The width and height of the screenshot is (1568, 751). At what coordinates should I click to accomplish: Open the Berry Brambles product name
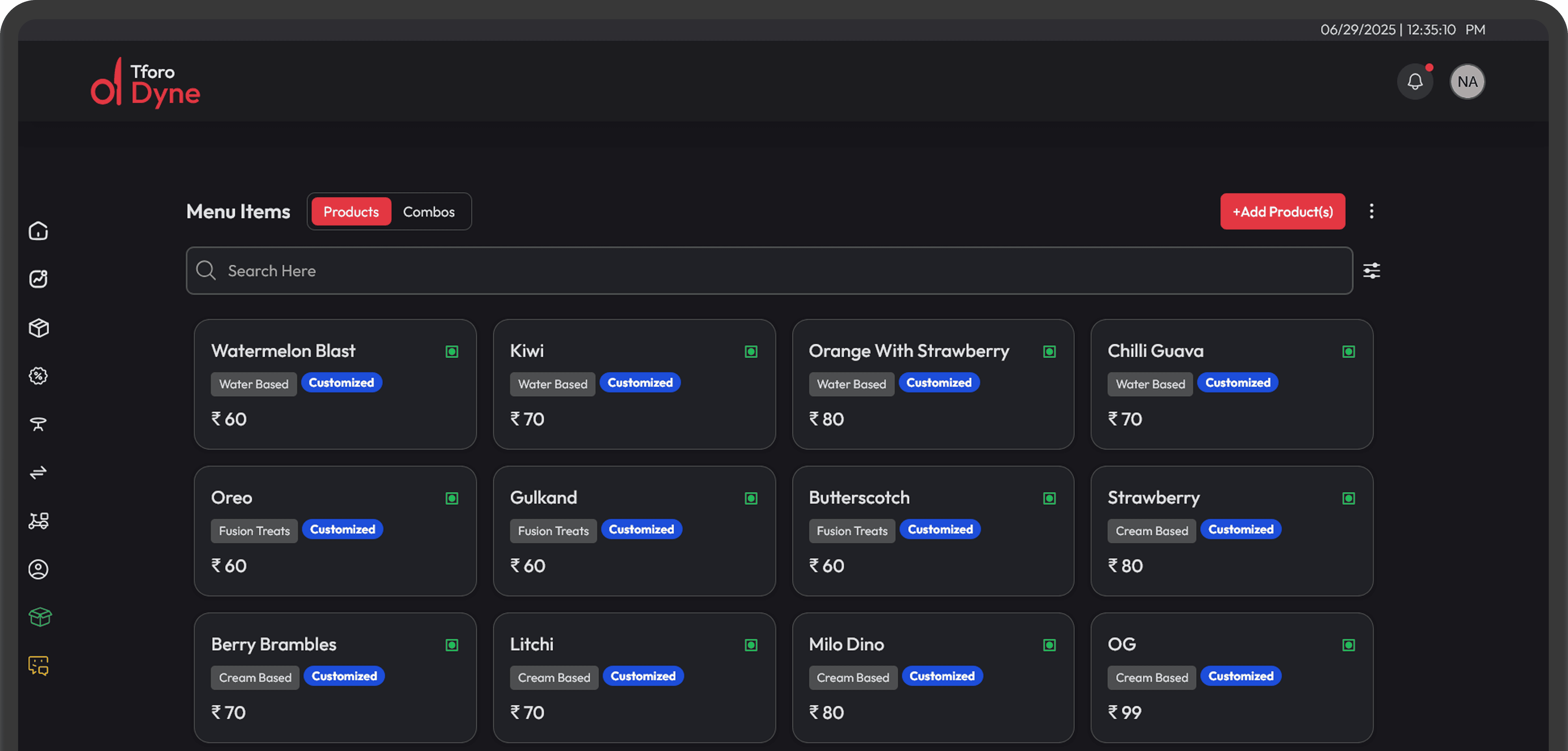[274, 645]
